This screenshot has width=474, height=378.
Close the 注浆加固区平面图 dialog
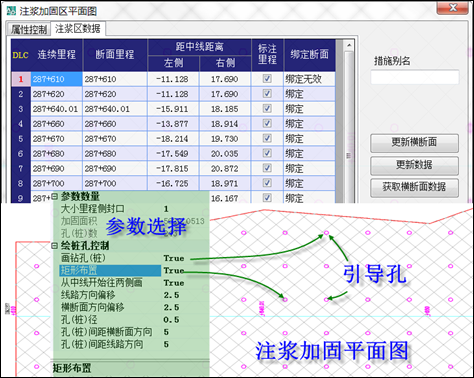(453, 8)
